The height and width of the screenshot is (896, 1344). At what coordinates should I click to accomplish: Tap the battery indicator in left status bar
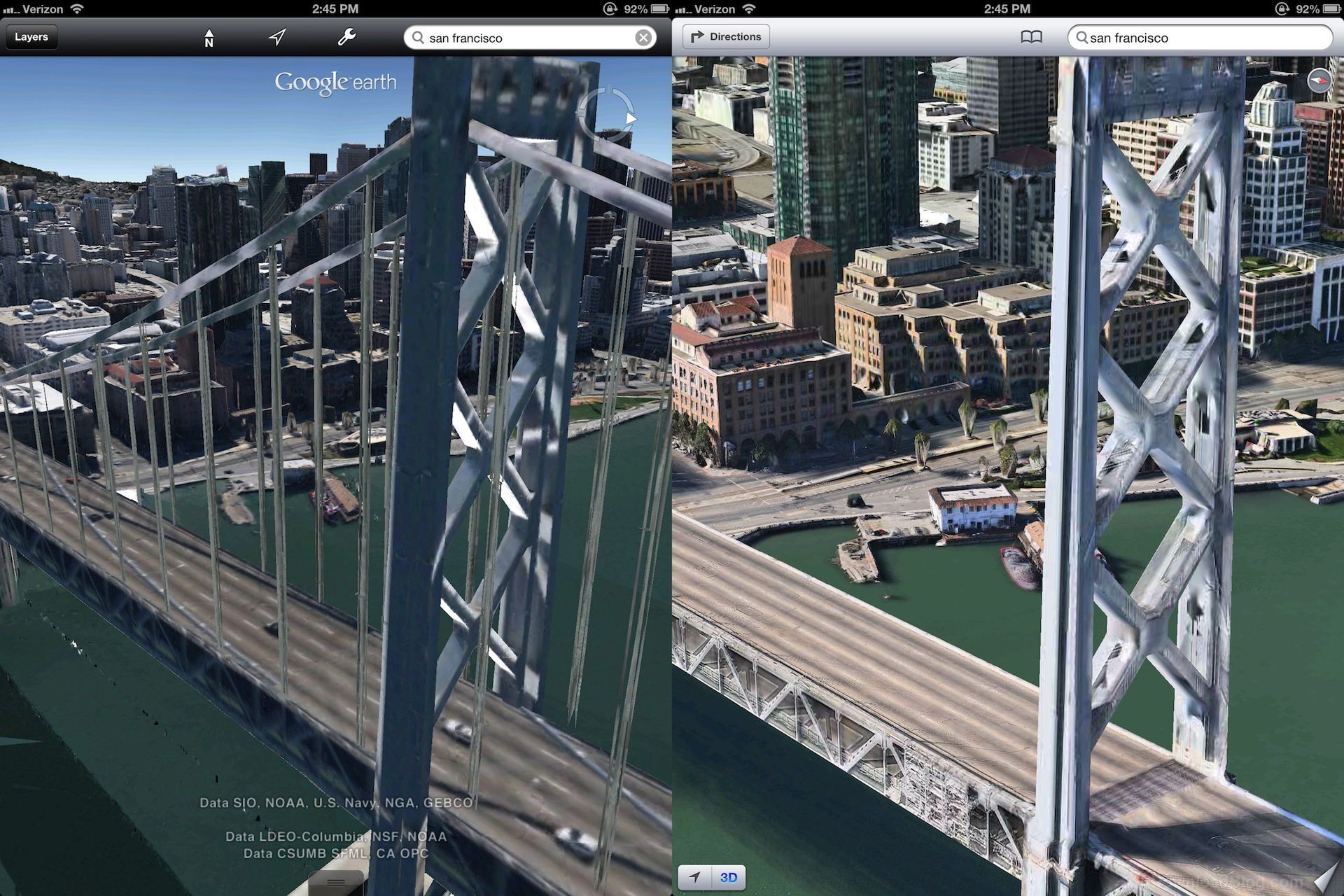pos(660,9)
